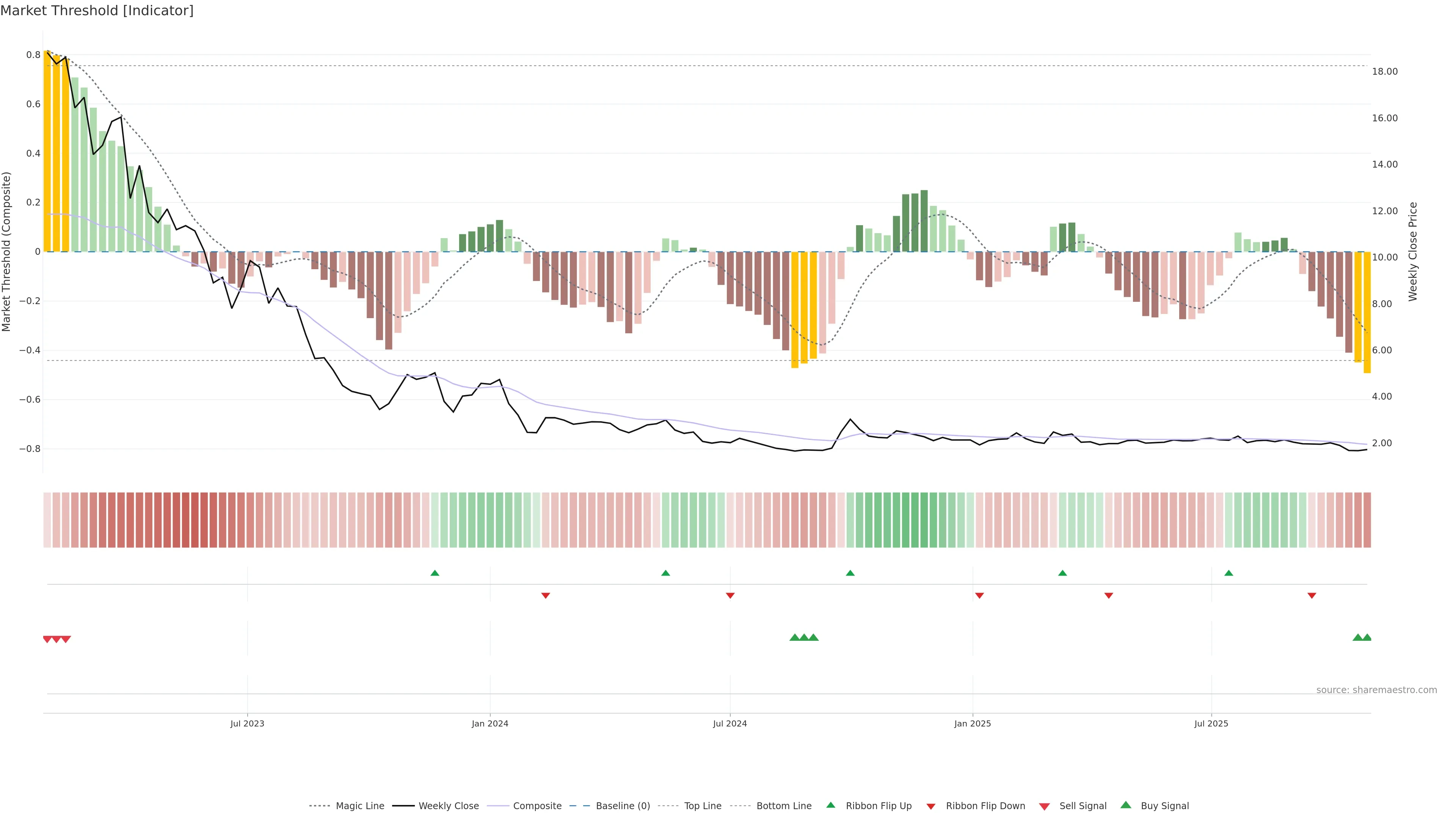The image size is (1456, 819).
Task: Click the Ribbon Flip Down legend icon
Action: [930, 806]
